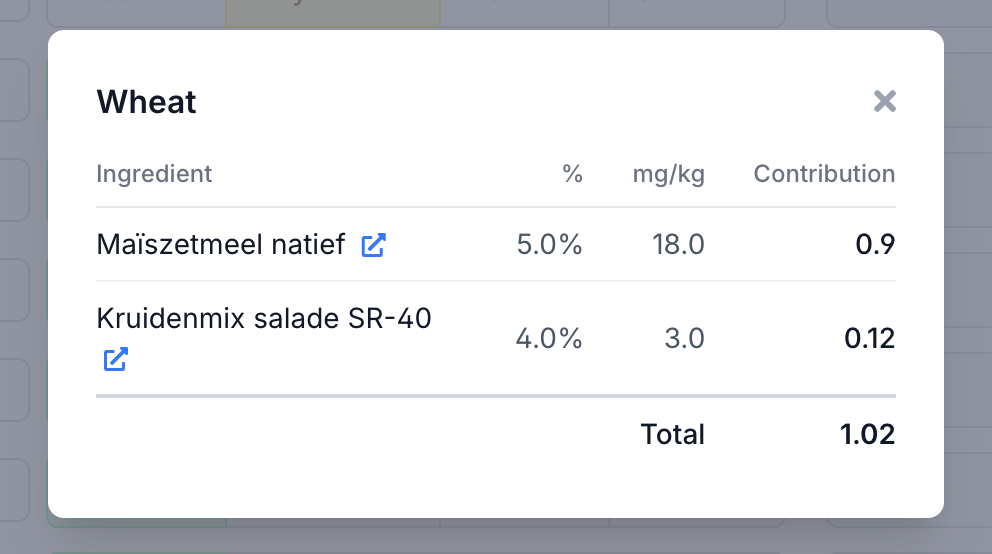992x554 pixels.
Task: Click the Contribution column header
Action: (824, 174)
